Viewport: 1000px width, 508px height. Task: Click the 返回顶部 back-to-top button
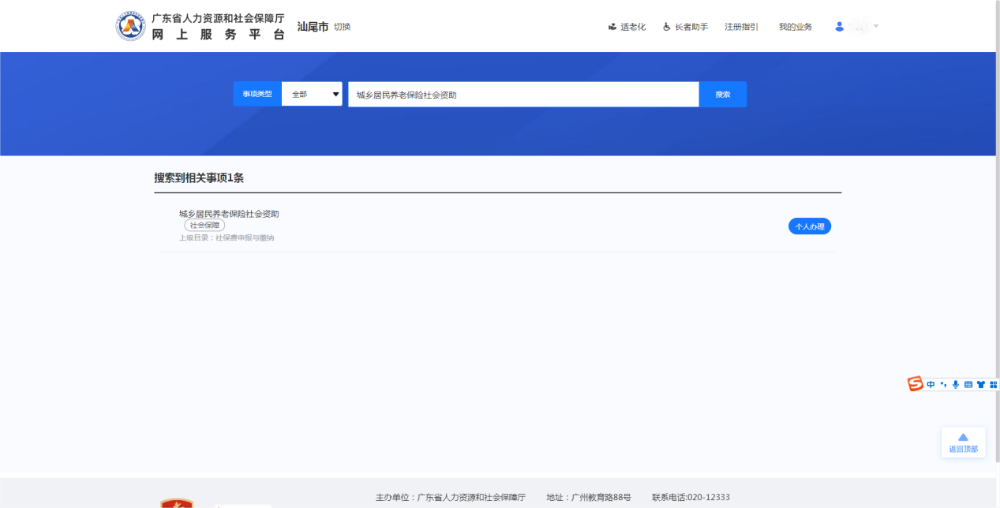point(963,442)
